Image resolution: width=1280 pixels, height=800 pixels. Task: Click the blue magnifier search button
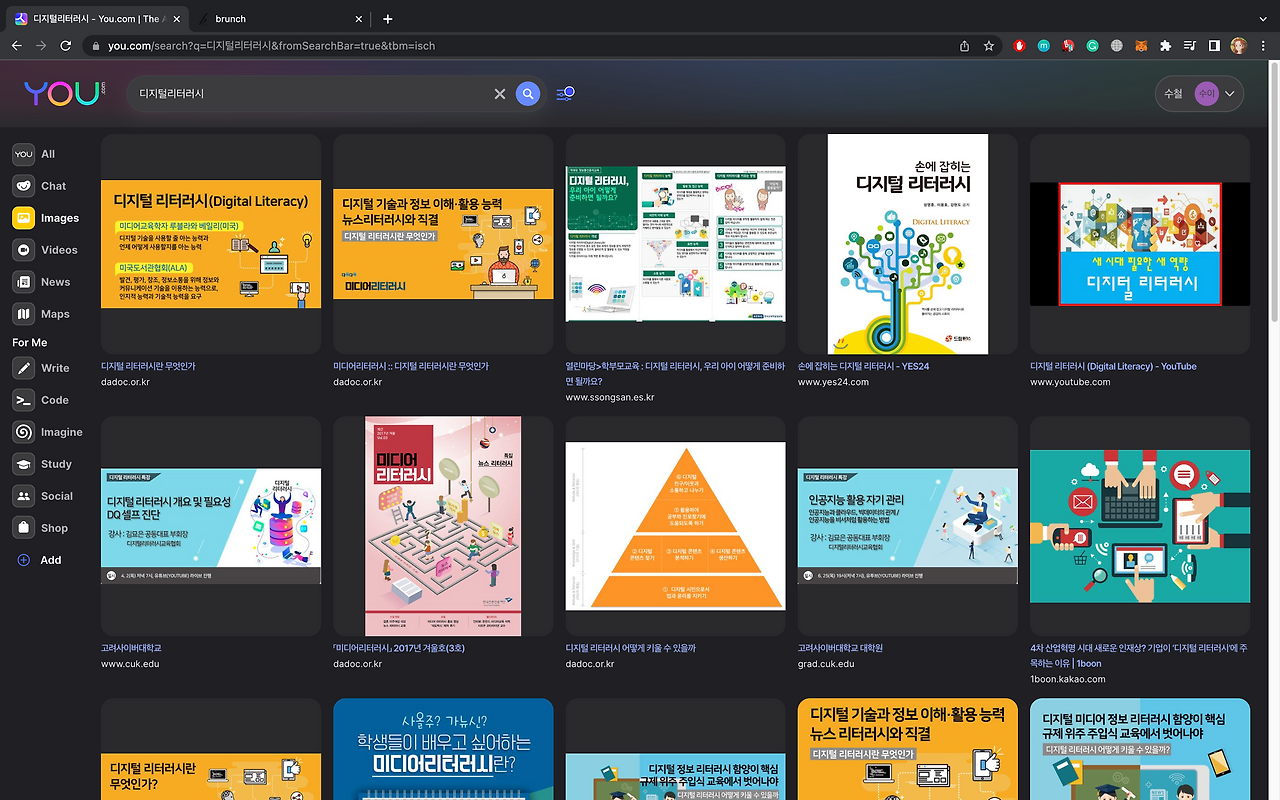(x=528, y=94)
